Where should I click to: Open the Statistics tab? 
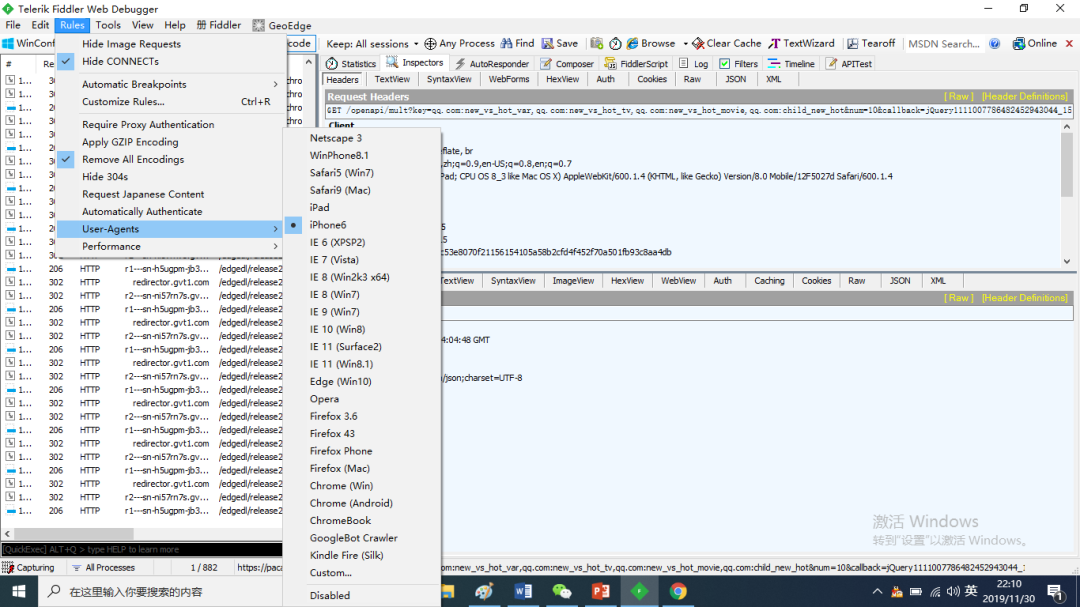(x=351, y=63)
